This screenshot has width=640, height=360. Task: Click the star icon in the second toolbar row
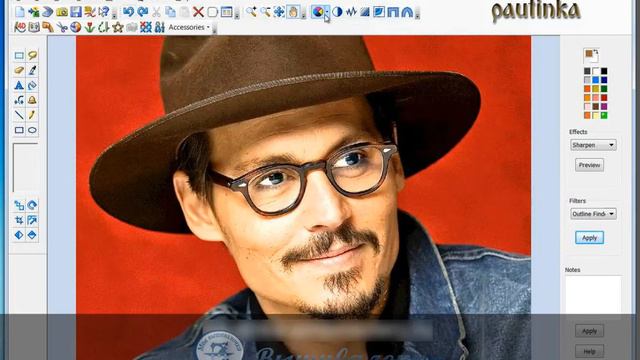click(118, 27)
